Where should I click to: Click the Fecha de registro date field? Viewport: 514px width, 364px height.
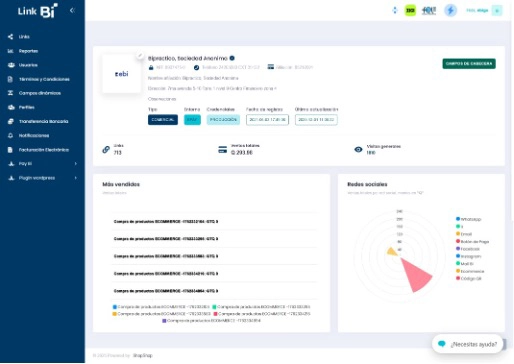pyautogui.click(x=267, y=120)
